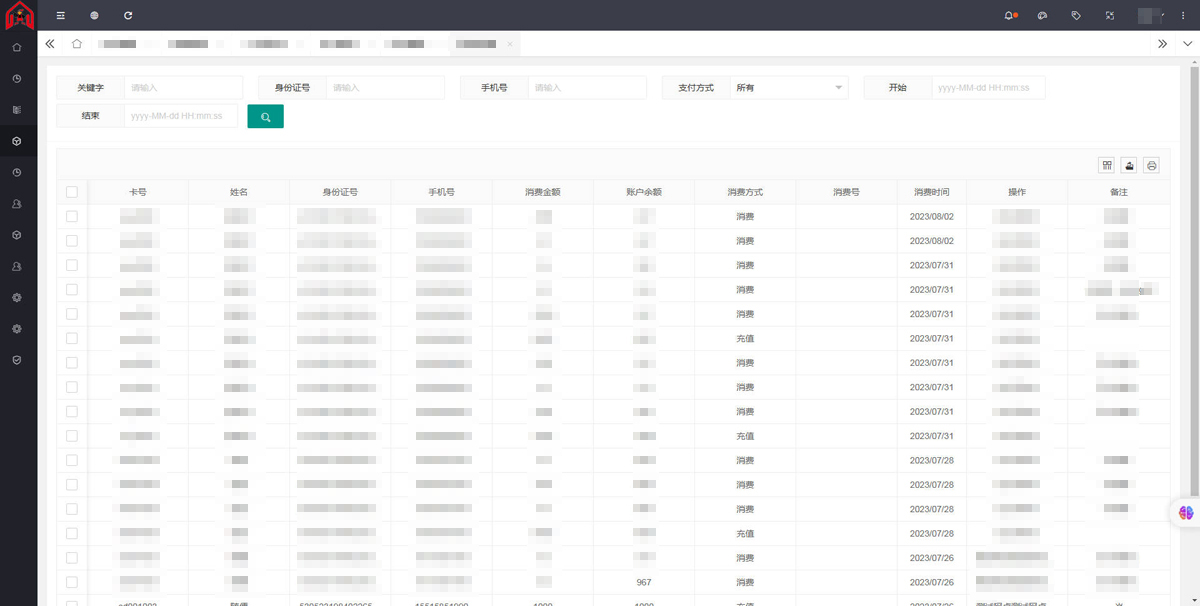This screenshot has width=1200, height=606.
Task: Toggle fullscreen mode icon
Action: click(1109, 15)
